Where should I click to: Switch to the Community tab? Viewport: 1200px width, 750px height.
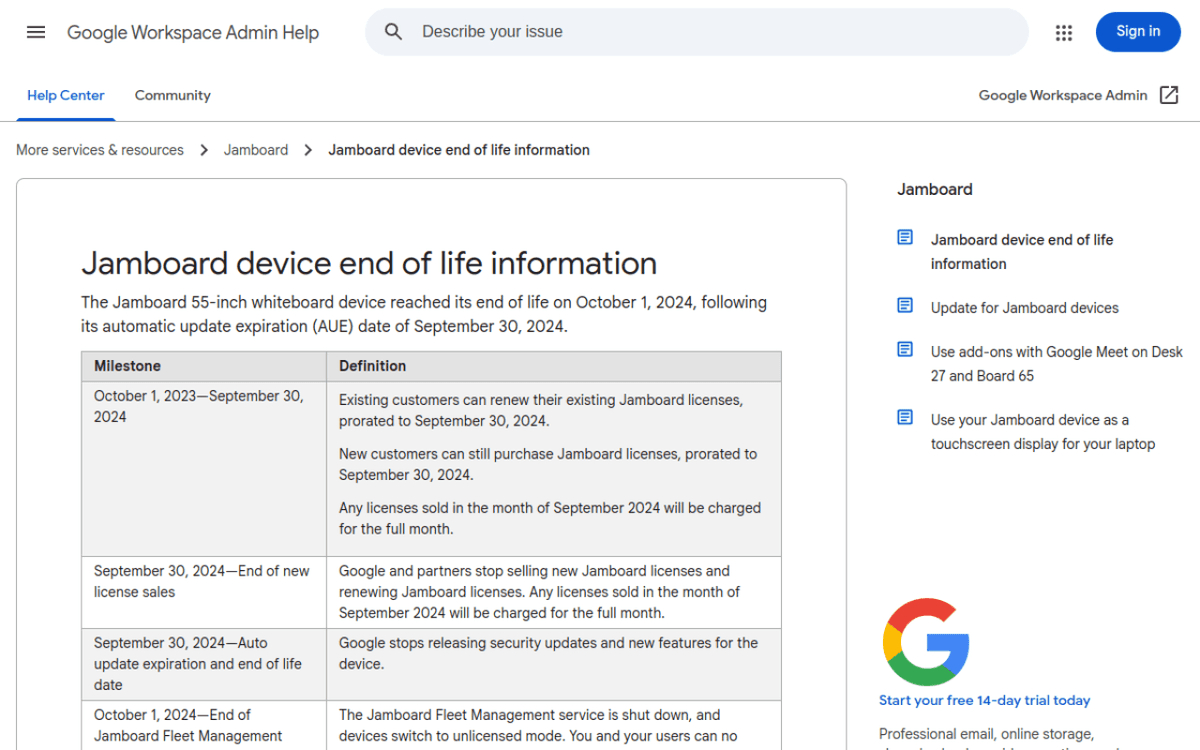click(172, 95)
